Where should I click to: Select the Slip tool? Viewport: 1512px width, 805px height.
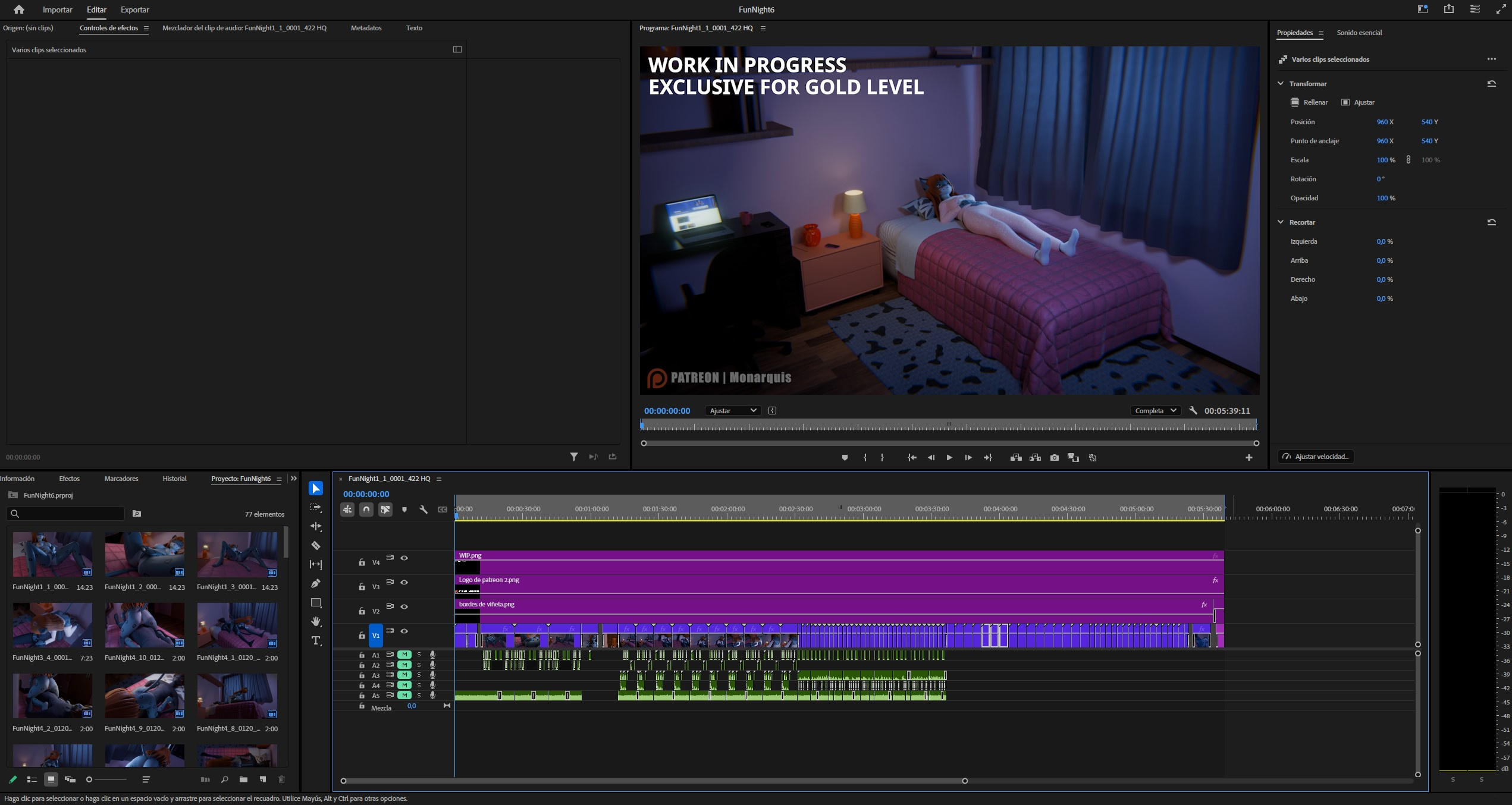[x=316, y=564]
